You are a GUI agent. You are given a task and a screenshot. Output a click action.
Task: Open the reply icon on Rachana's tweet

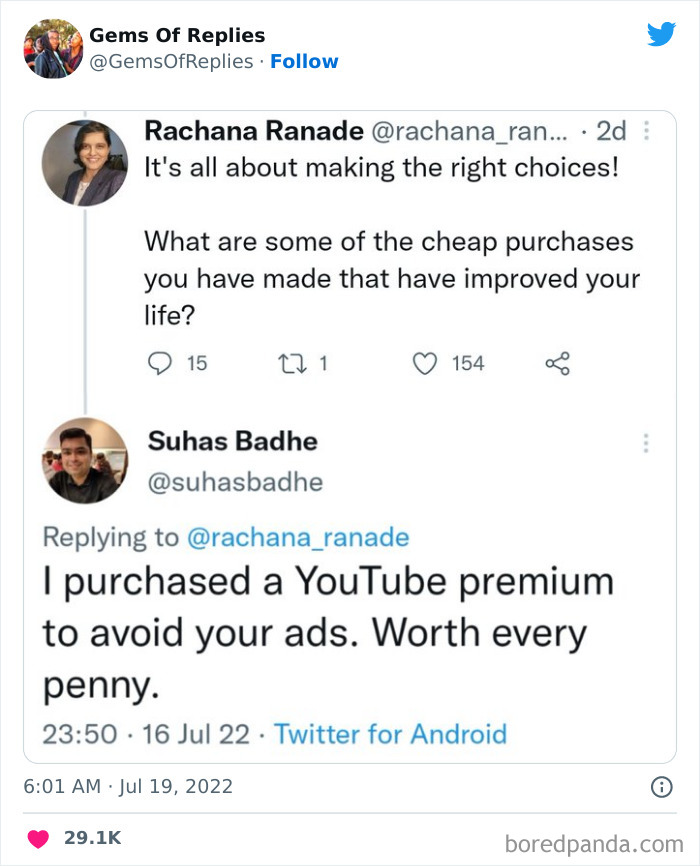160,364
